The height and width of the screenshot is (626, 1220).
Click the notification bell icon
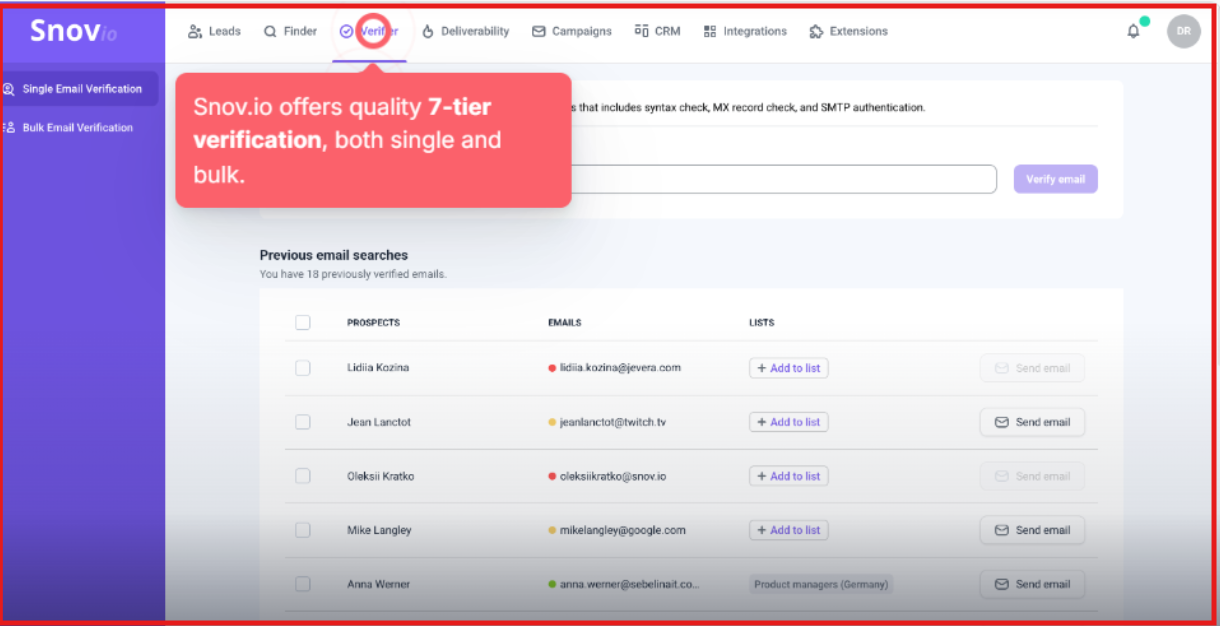1133,31
